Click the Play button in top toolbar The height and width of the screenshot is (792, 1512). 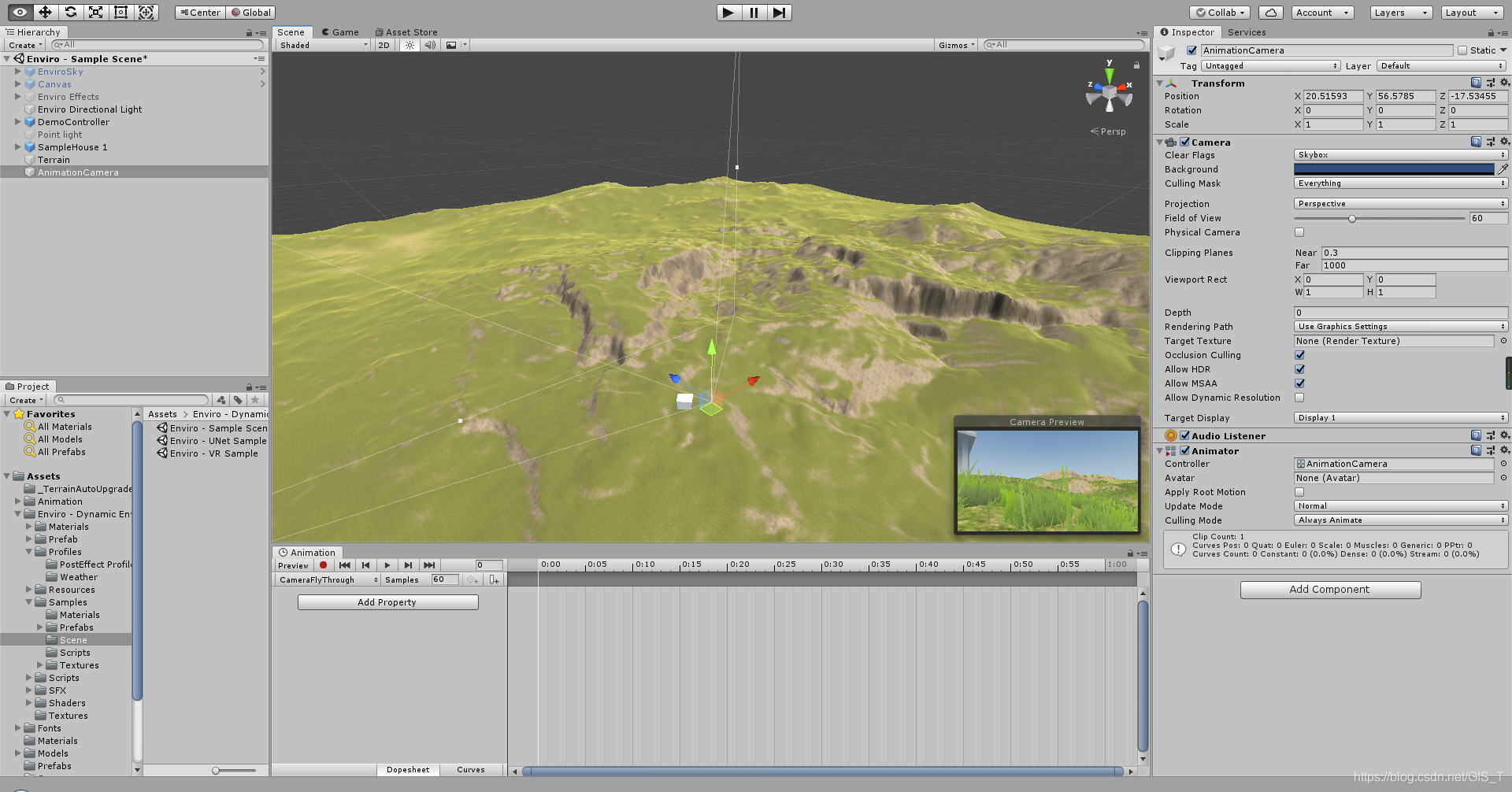pos(728,12)
